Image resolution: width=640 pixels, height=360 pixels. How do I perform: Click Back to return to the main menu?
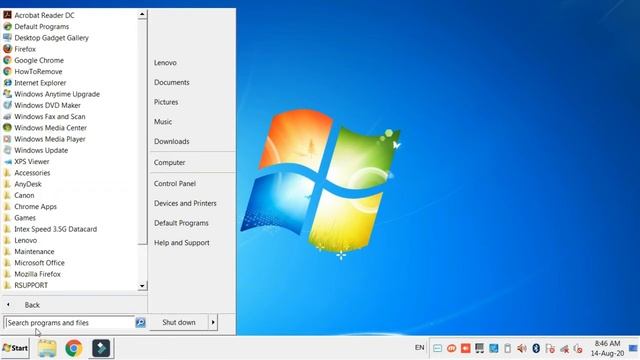tap(32, 305)
